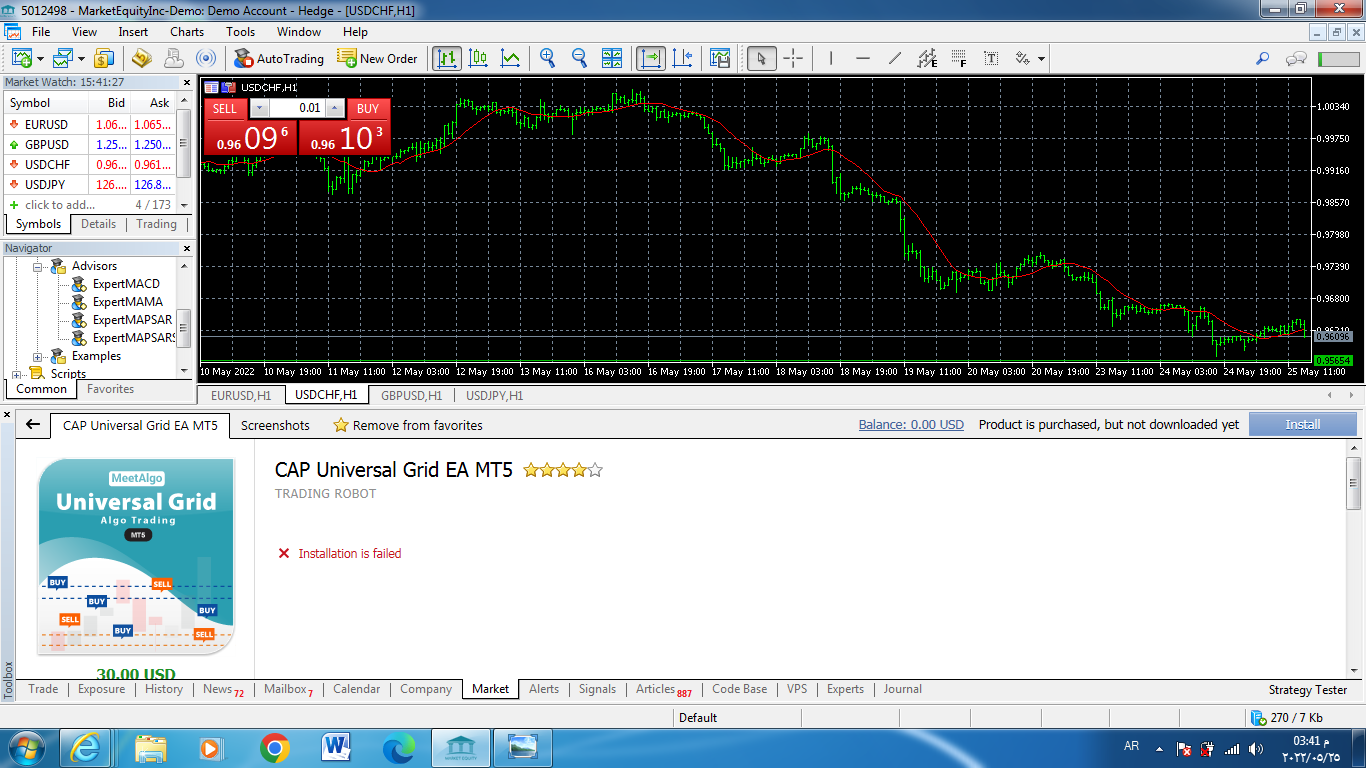Toggle the chart shift icon
The image size is (1366, 768).
(683, 58)
